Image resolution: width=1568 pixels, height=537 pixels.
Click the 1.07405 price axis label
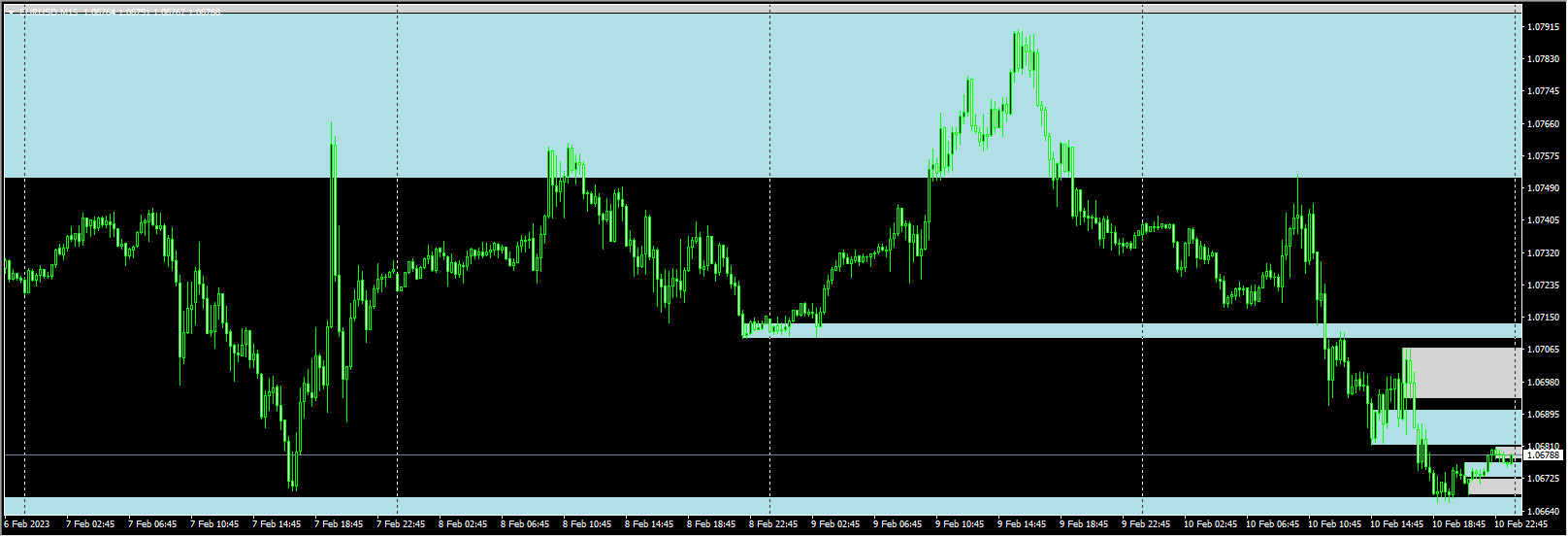tap(1544, 220)
